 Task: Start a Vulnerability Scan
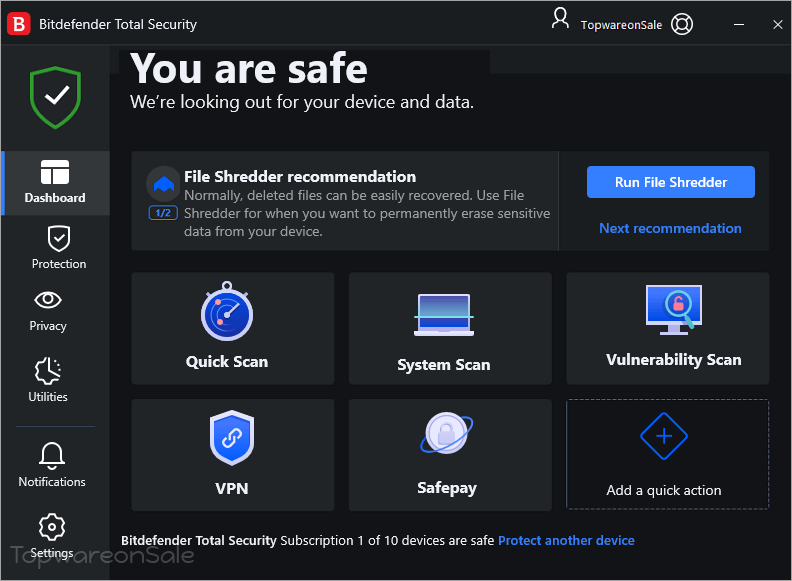point(668,328)
